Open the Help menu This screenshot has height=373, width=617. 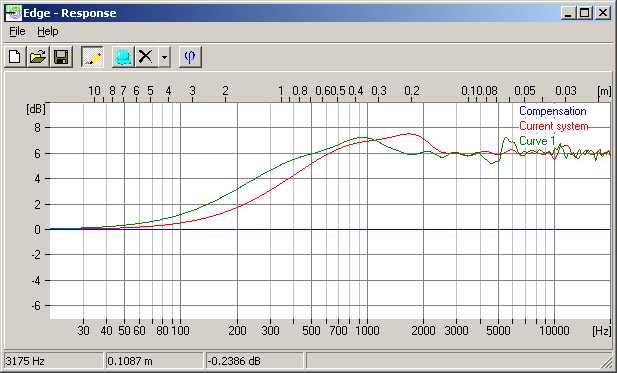48,31
